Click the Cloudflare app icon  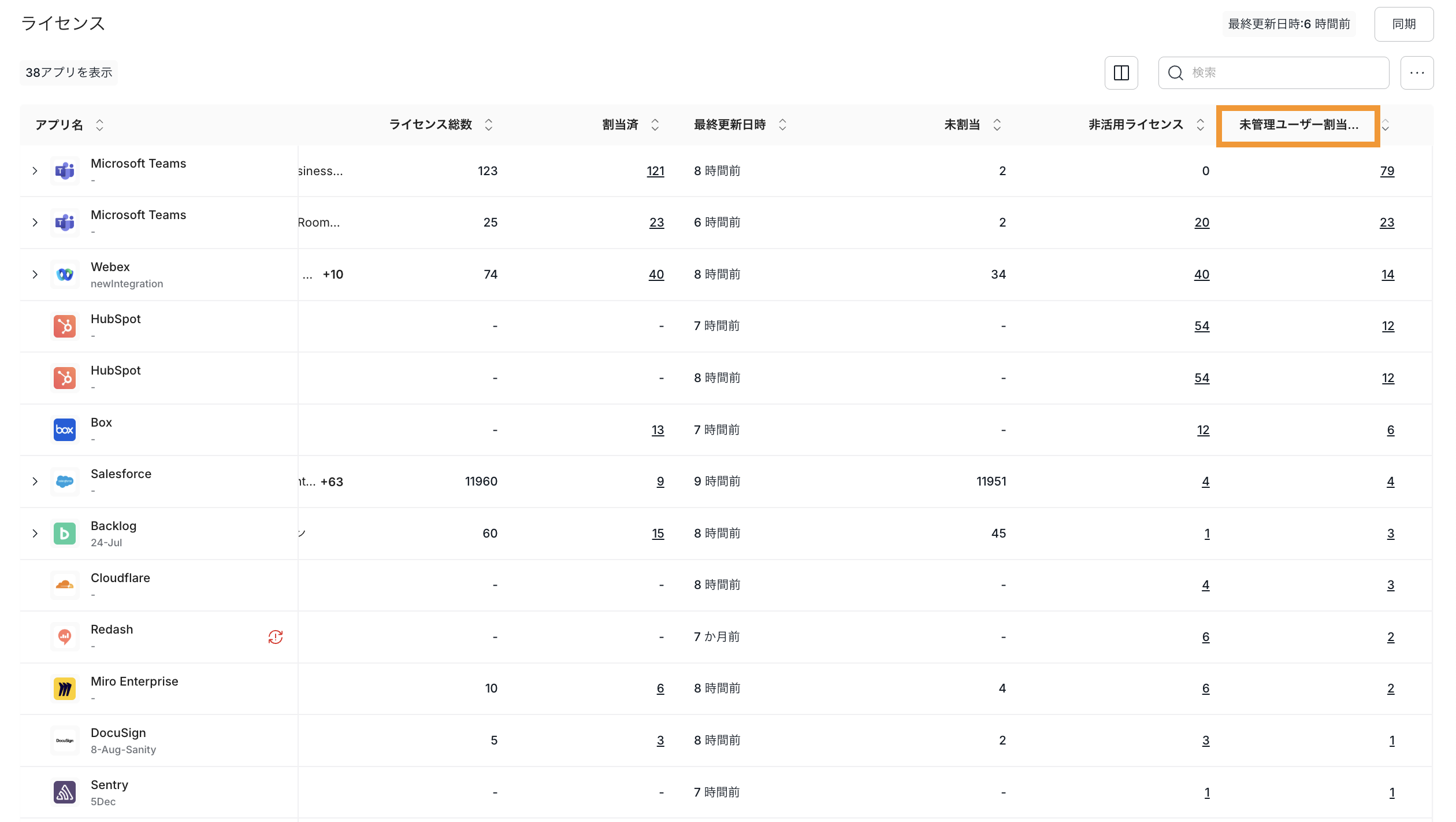(64, 584)
